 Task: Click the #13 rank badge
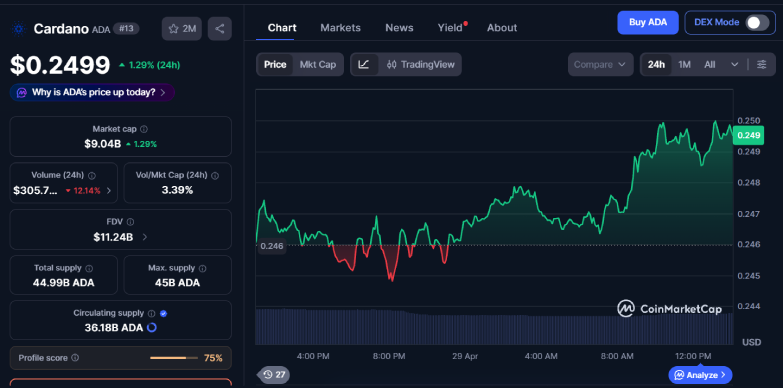[126, 28]
